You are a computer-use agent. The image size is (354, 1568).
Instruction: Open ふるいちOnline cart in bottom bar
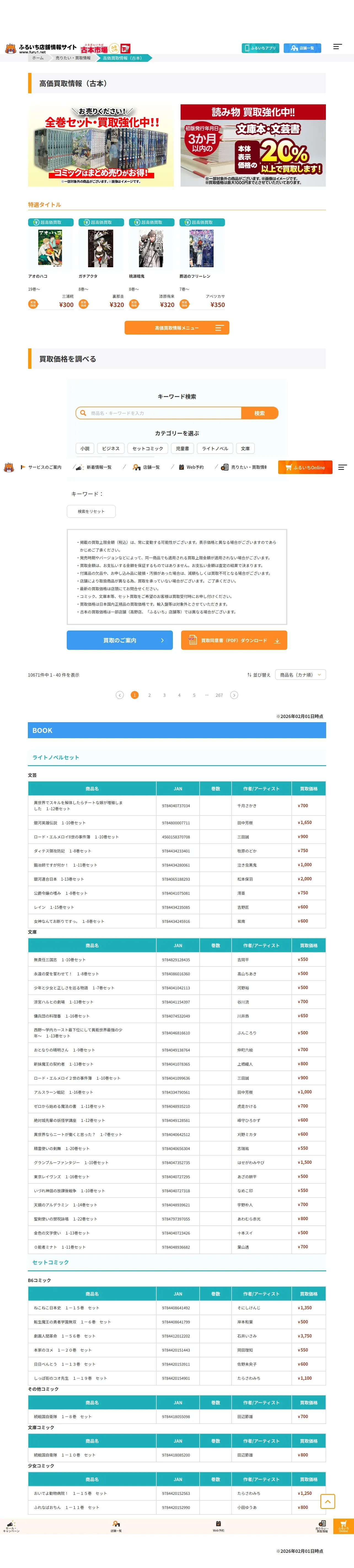[344, 1526]
